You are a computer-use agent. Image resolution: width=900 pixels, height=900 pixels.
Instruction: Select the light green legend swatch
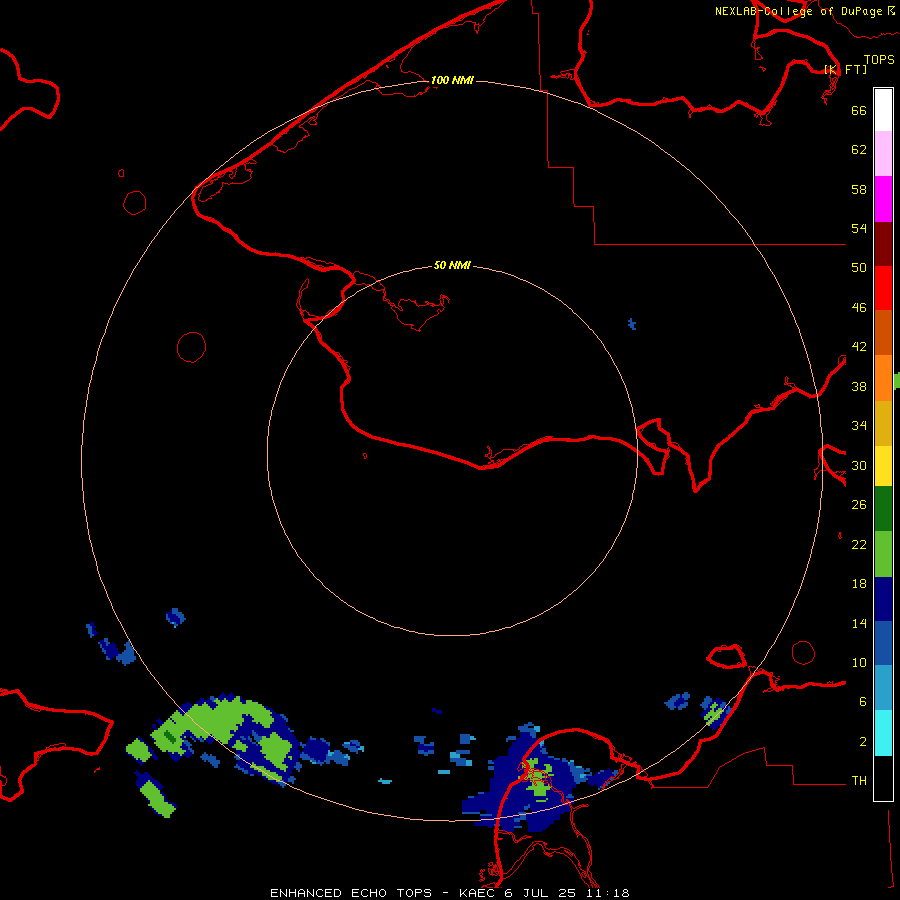point(883,554)
